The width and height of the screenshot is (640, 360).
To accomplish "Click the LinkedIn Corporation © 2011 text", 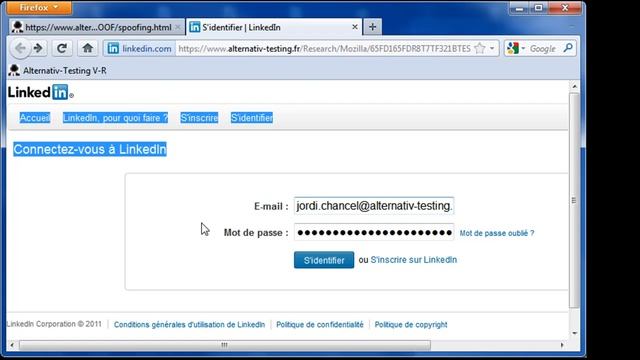I will pos(54,324).
